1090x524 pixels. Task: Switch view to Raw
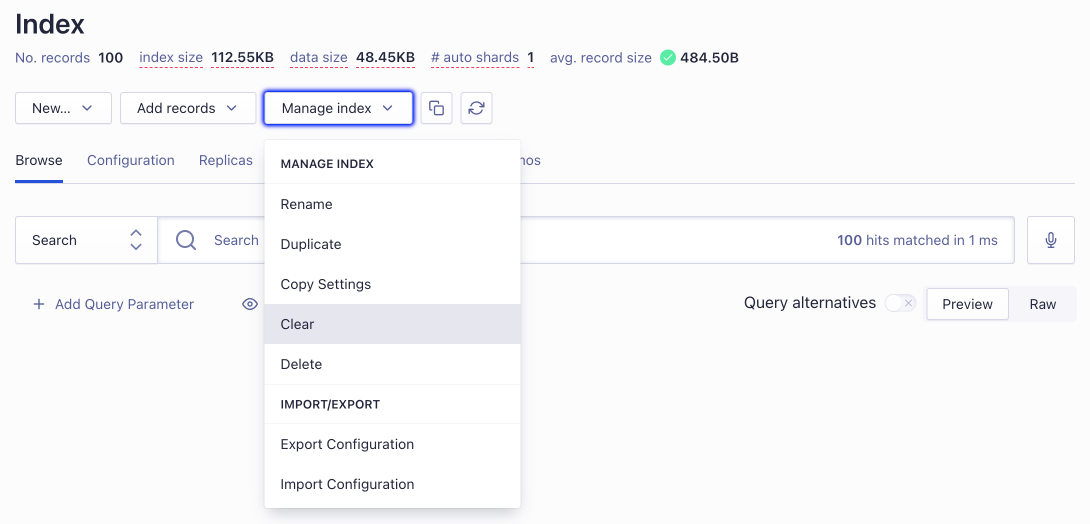(1043, 304)
